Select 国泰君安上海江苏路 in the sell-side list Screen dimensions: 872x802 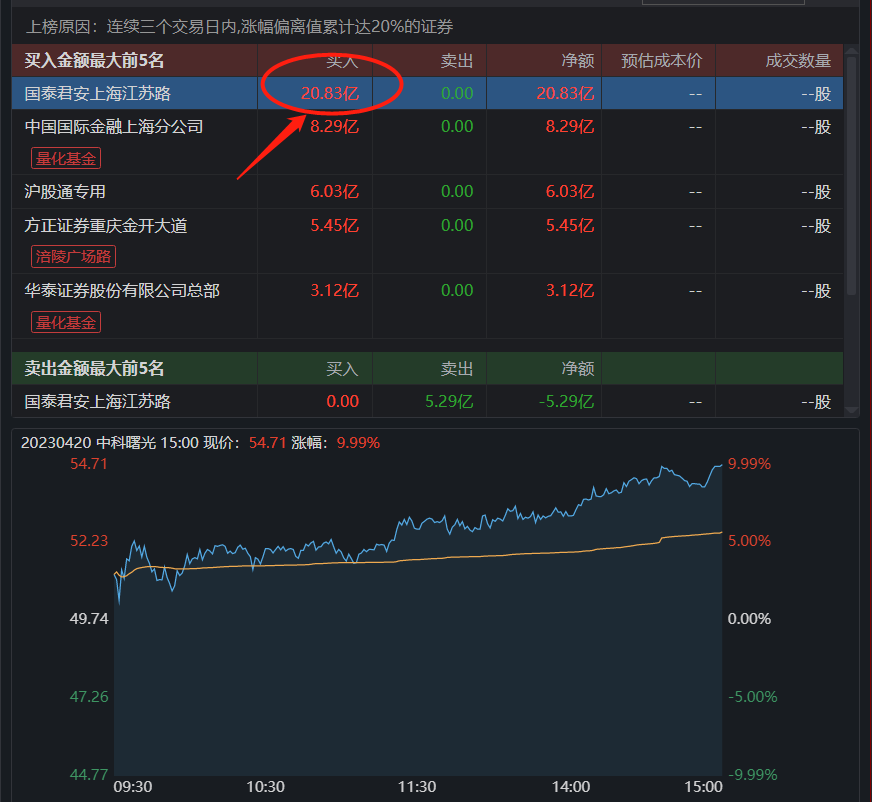[x=97, y=402]
